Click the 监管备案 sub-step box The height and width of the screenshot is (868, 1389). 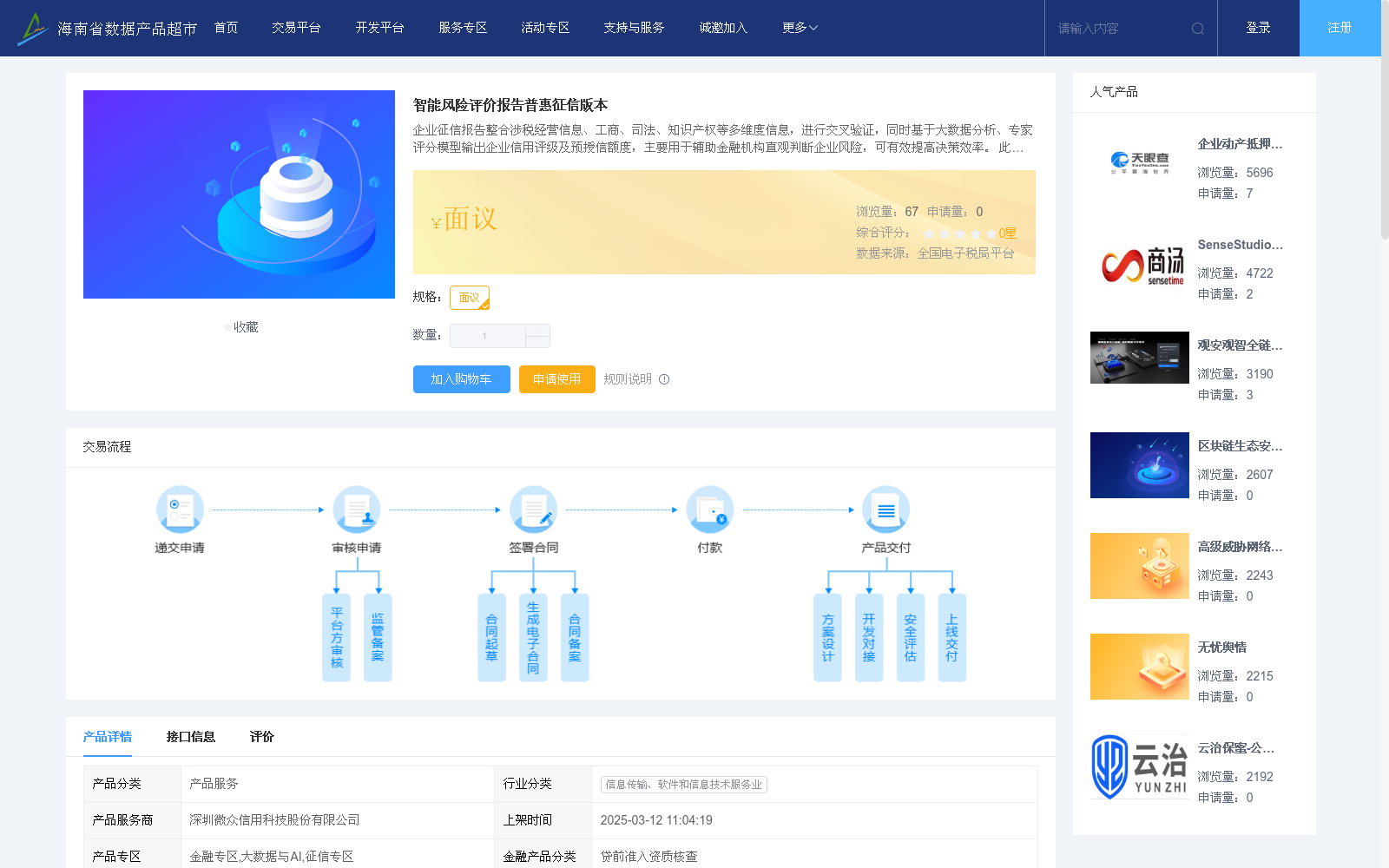tap(378, 638)
